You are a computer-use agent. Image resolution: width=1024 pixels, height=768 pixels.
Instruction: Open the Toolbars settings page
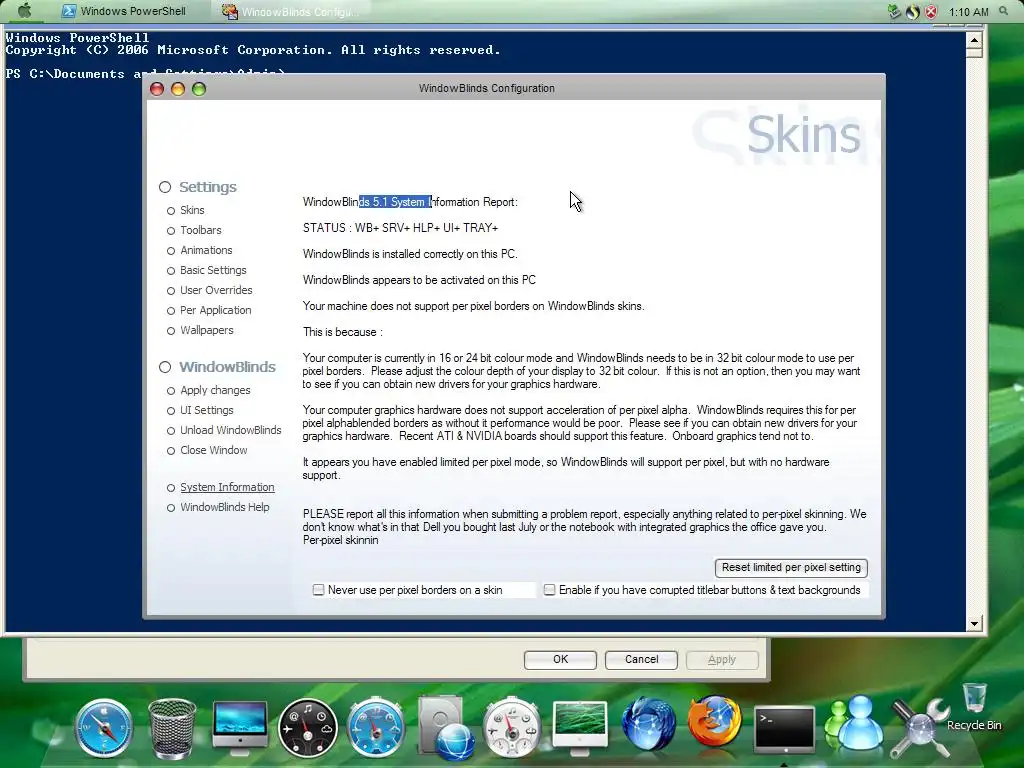point(200,231)
